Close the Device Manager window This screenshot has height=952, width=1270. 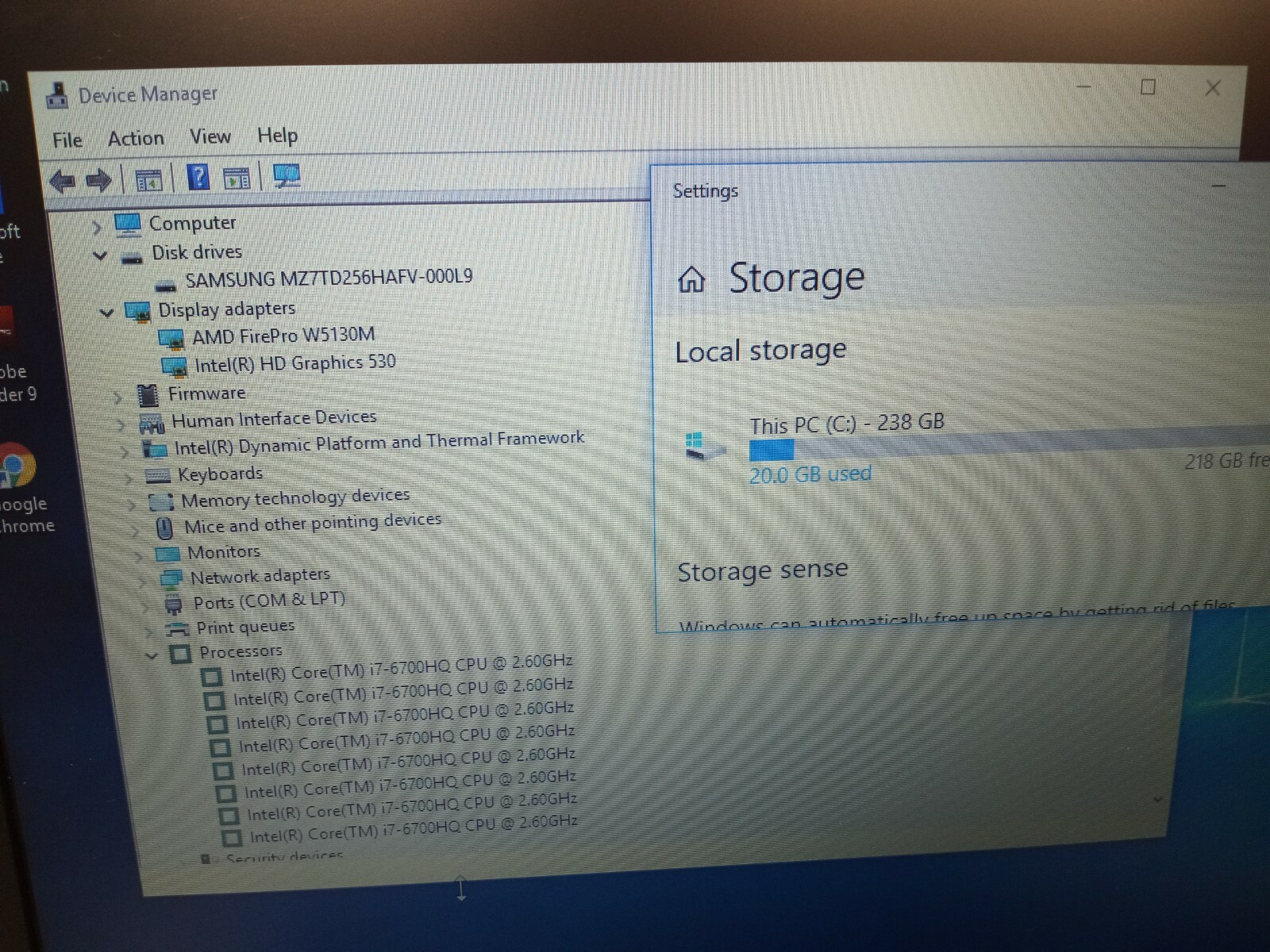(1213, 88)
